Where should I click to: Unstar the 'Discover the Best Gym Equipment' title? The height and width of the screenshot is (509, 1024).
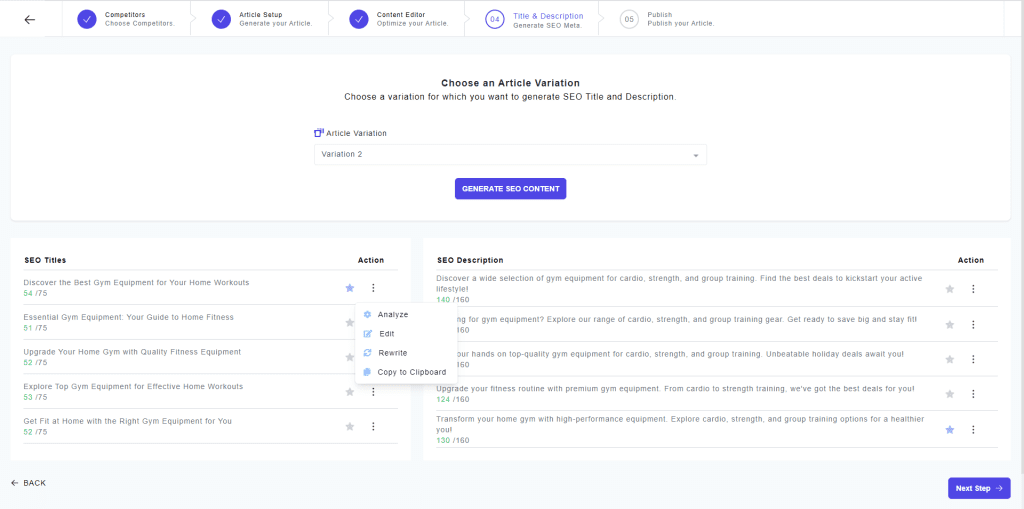[350, 288]
